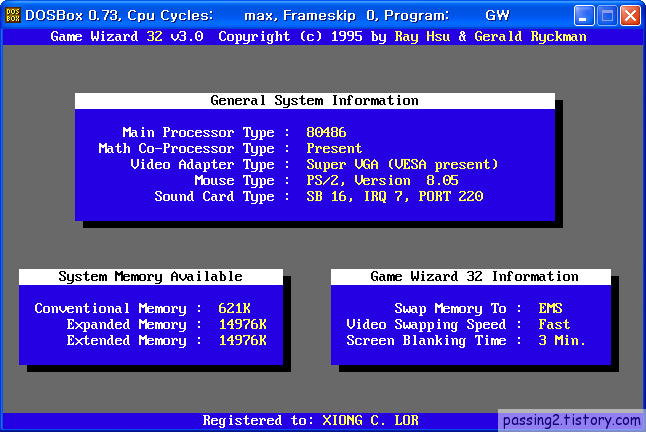Select the 3 Min. blanking time value

click(x=562, y=341)
